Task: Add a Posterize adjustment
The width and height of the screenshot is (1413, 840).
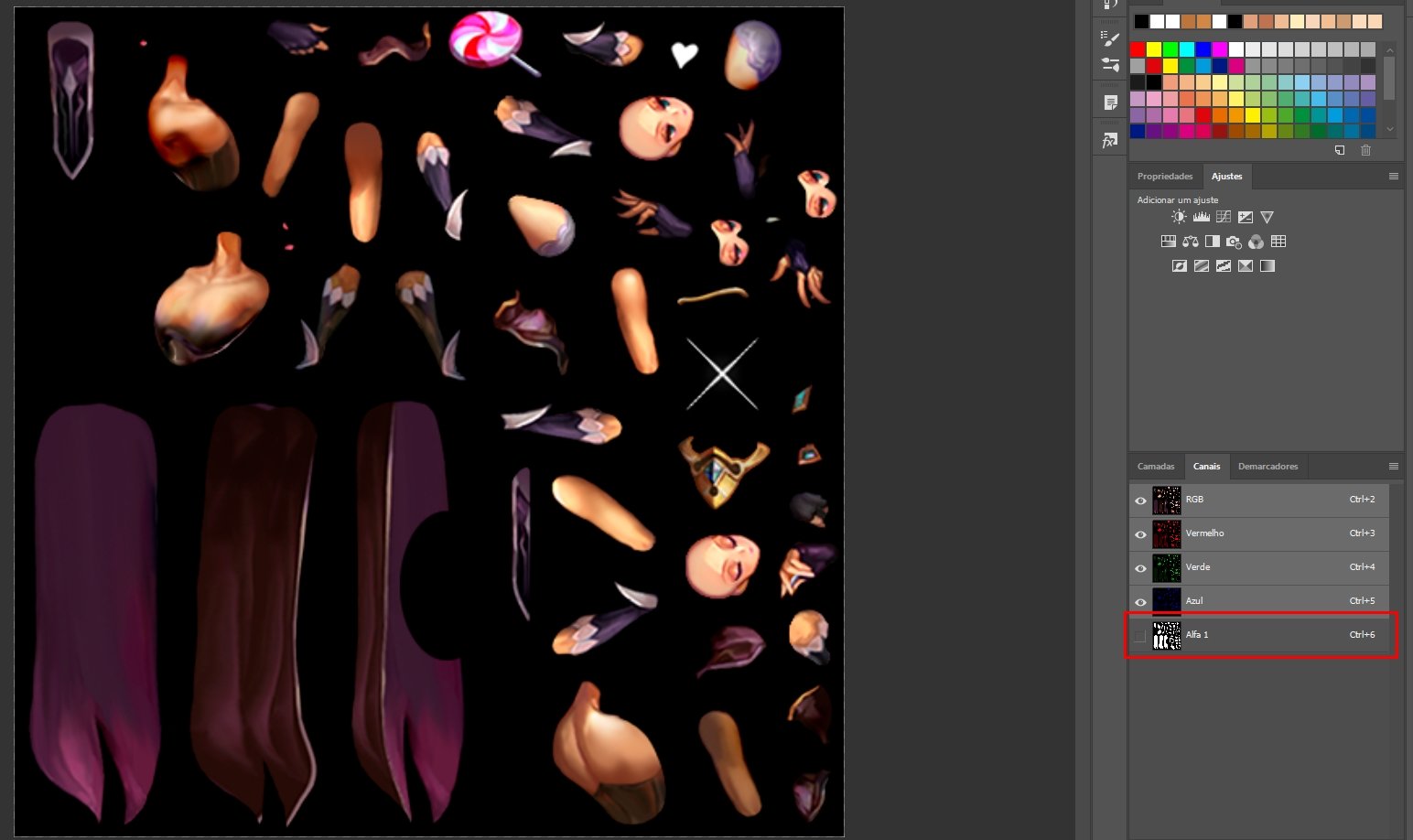Action: click(1201, 266)
